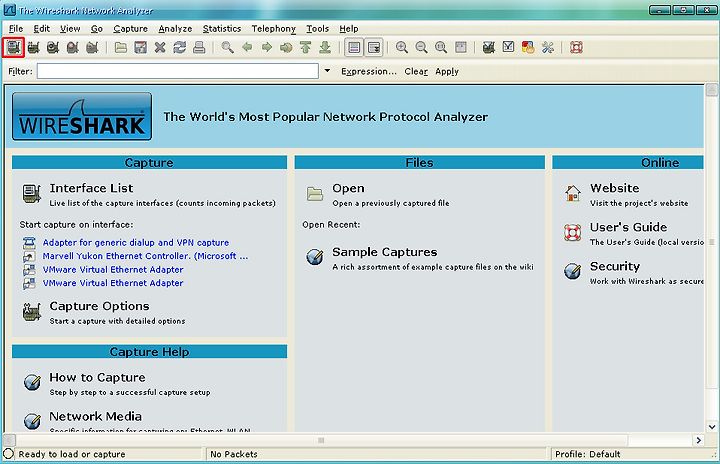The width and height of the screenshot is (720, 464).
Task: Open the Statistics menu
Action: coord(222,28)
